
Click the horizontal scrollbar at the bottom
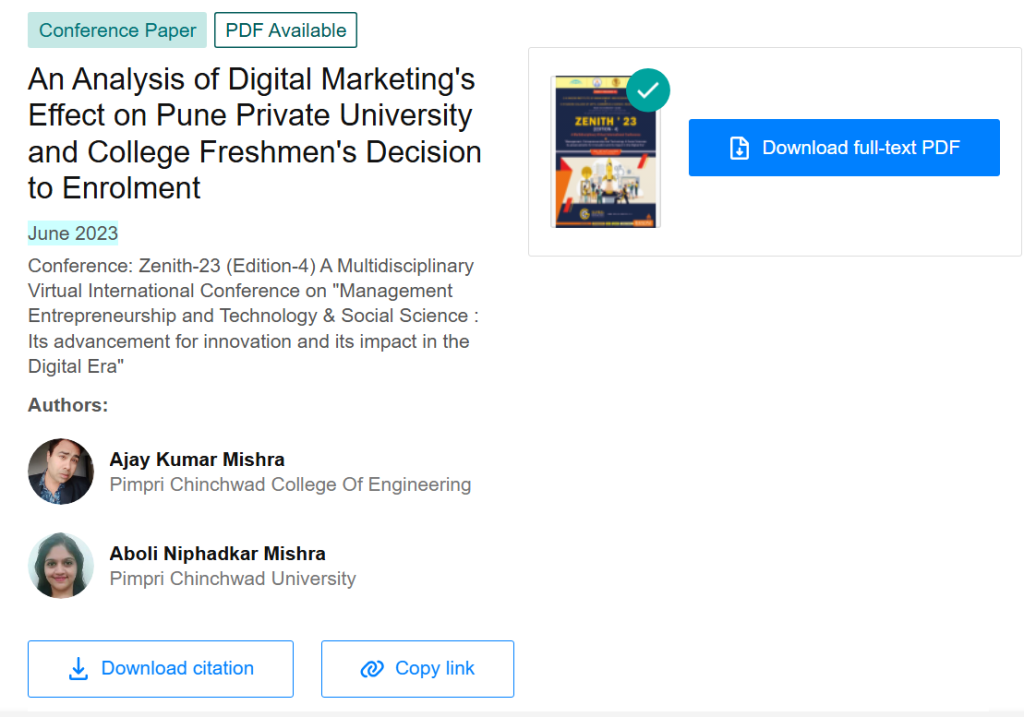[x=512, y=712]
